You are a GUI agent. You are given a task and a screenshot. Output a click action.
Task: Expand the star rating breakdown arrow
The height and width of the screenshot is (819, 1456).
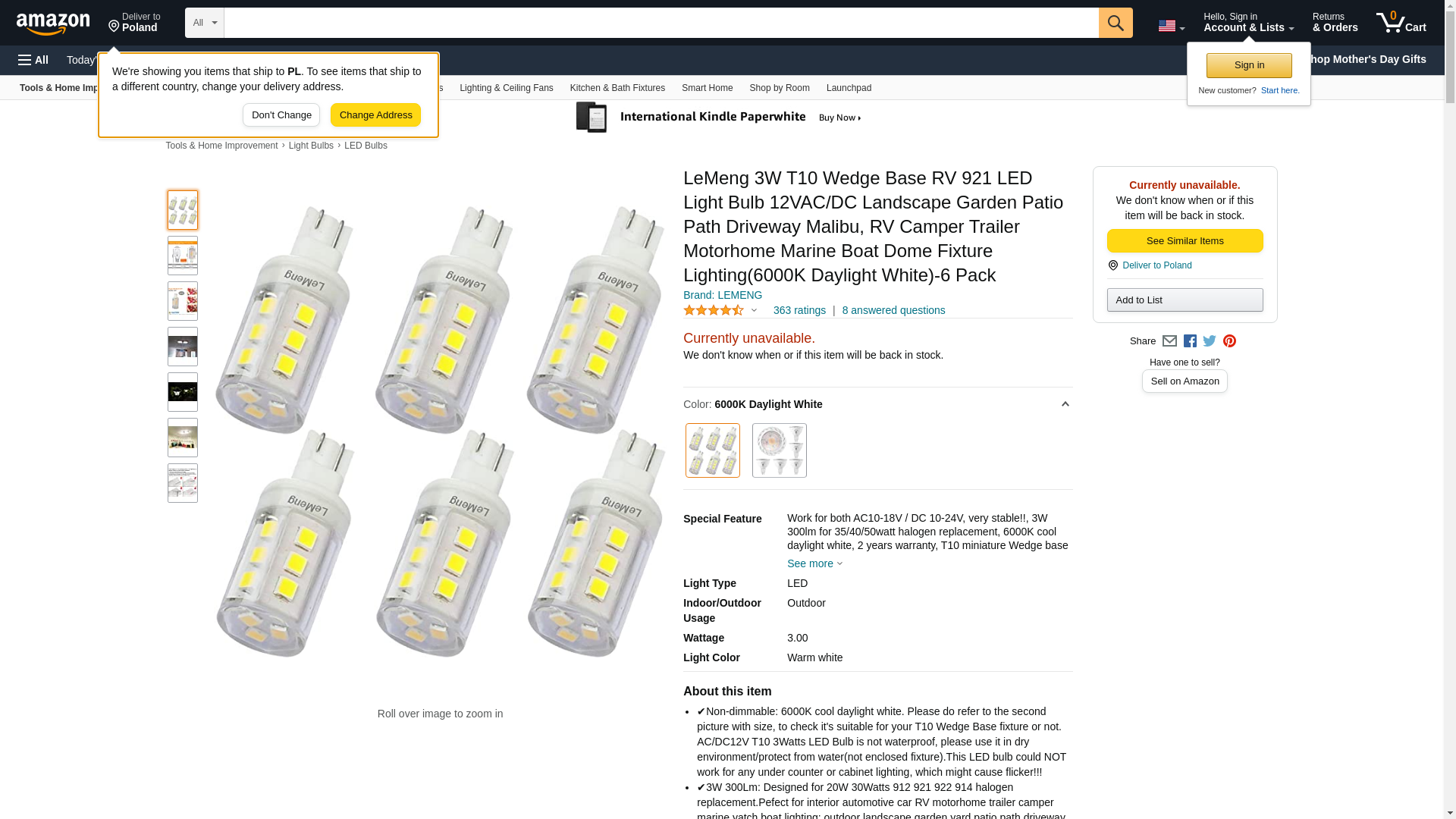pyautogui.click(x=754, y=310)
